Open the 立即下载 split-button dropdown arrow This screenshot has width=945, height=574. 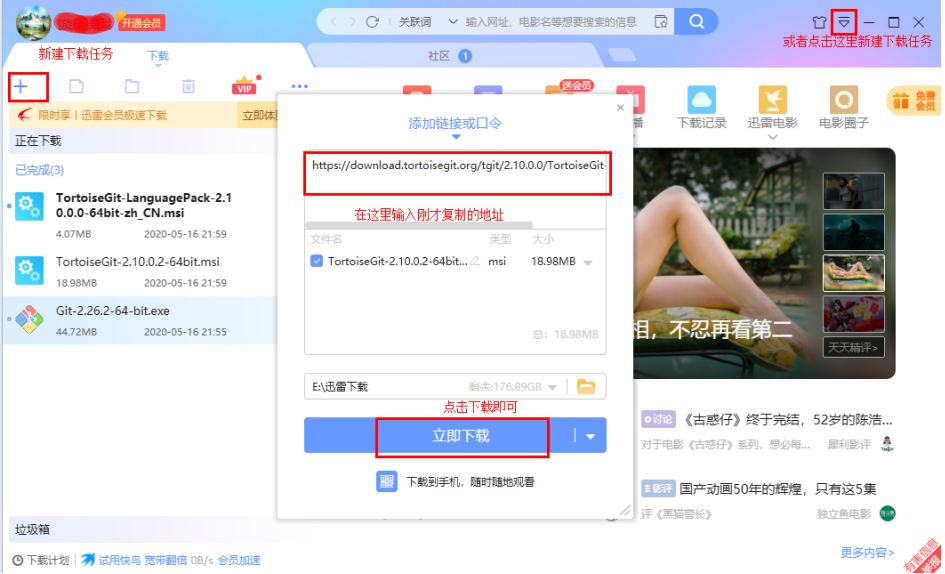(x=591, y=436)
